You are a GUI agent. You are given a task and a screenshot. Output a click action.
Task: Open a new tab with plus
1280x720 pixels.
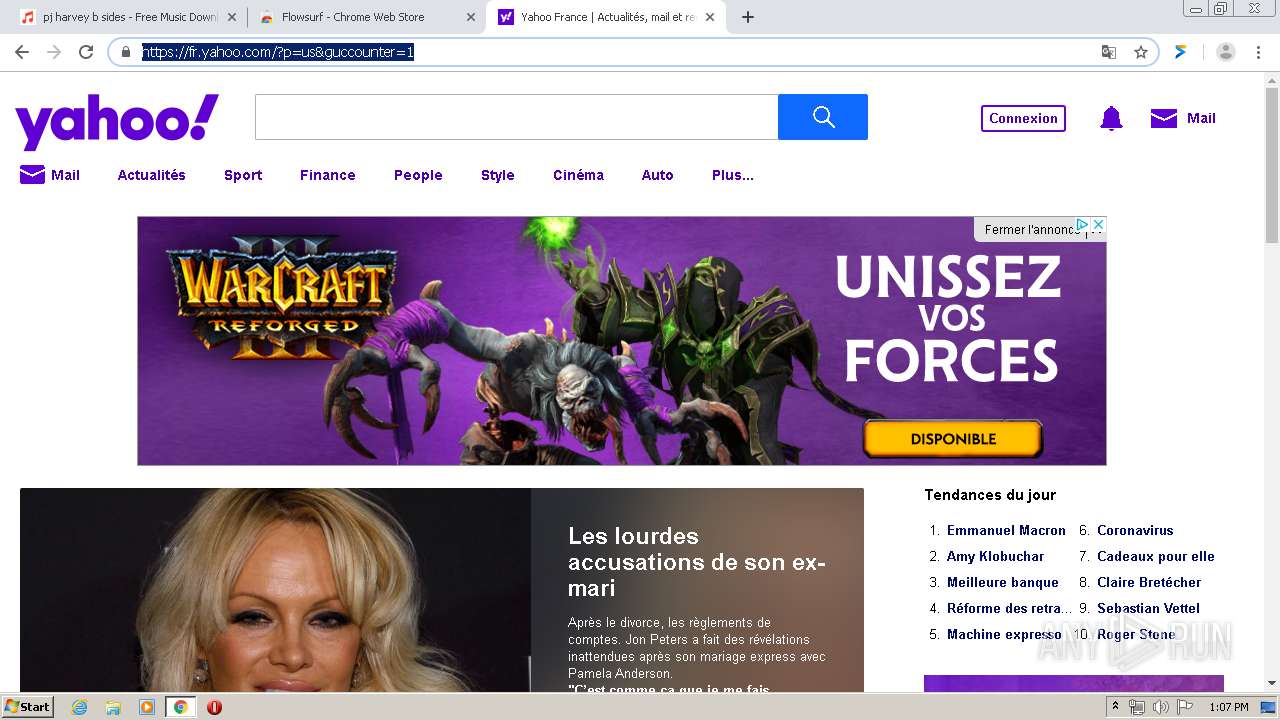point(747,17)
